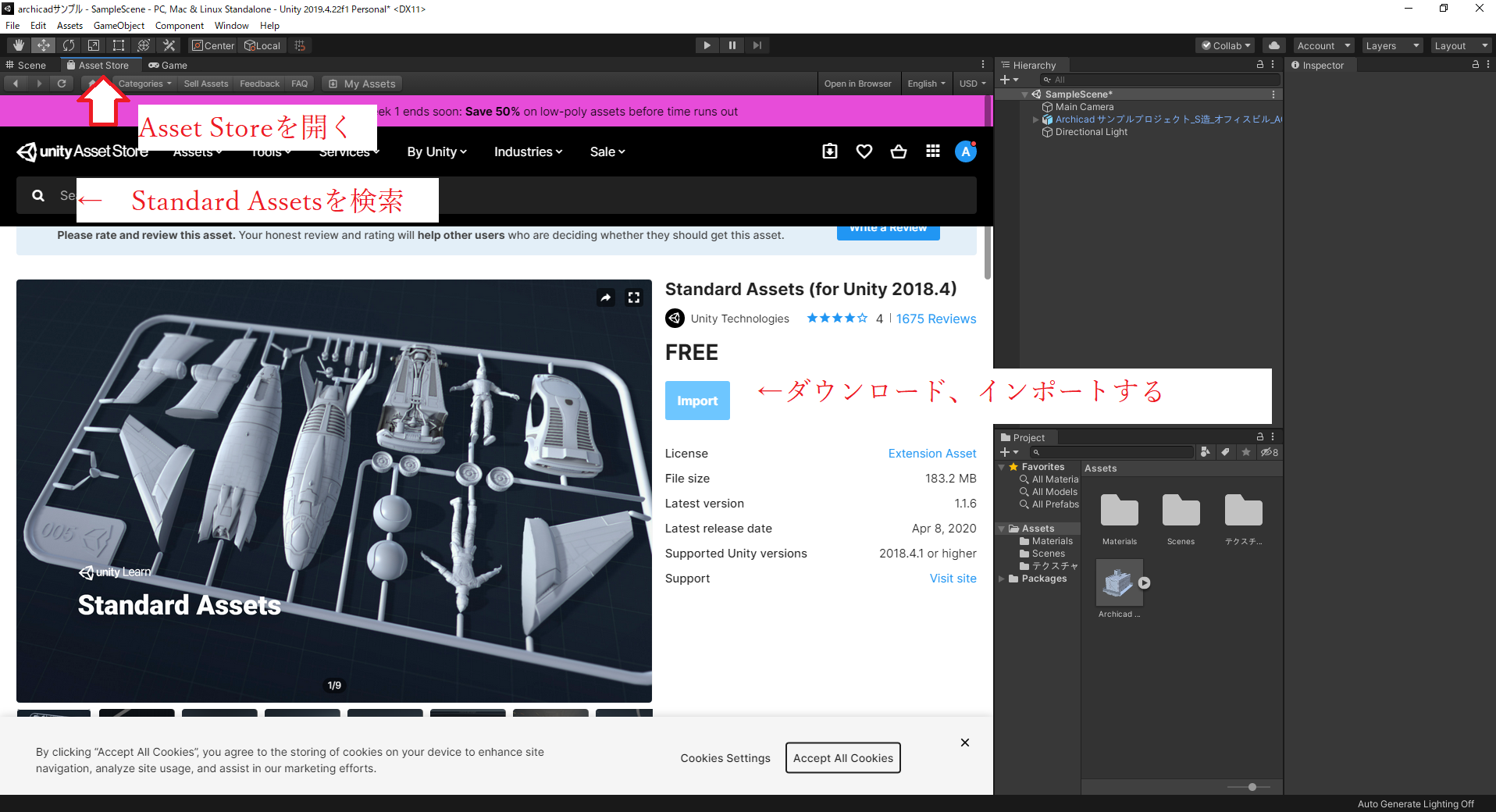This screenshot has height=812, width=1496.
Task: Open the 1675 Reviews link
Action: [935, 319]
